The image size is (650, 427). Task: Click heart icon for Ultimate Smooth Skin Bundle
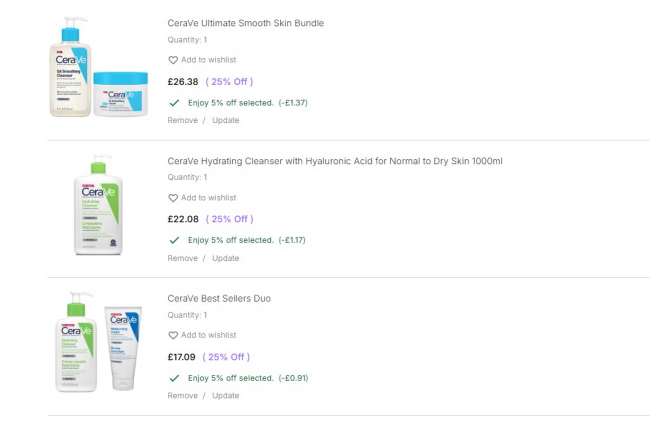coord(173,60)
